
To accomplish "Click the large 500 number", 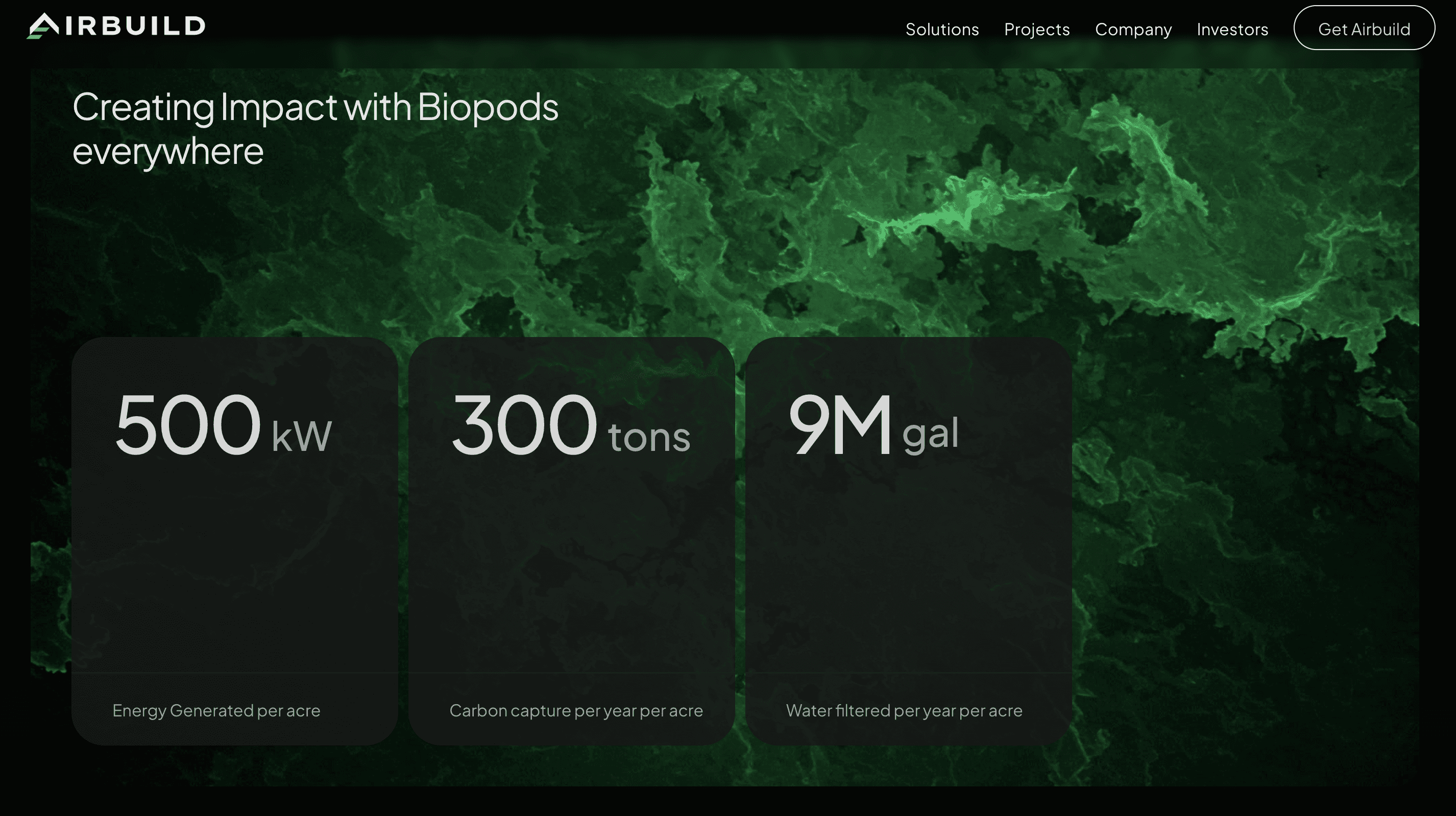I will [x=188, y=425].
